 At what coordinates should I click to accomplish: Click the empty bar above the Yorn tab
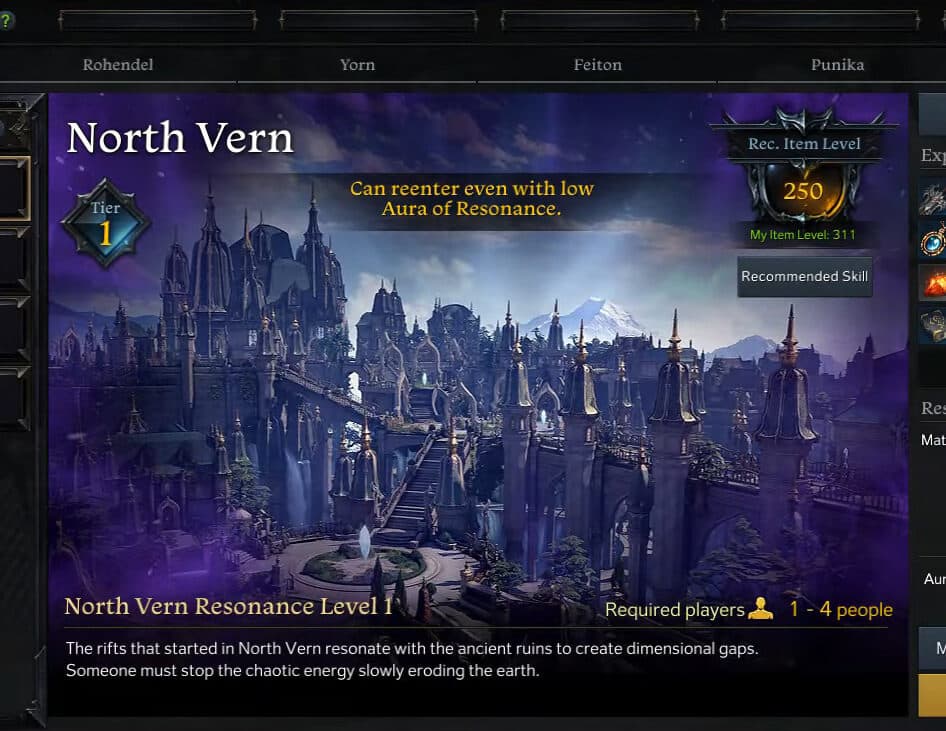pos(378,21)
